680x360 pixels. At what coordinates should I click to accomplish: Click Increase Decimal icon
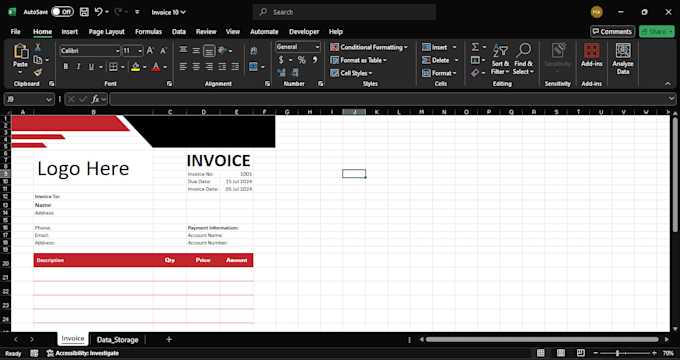(x=281, y=72)
